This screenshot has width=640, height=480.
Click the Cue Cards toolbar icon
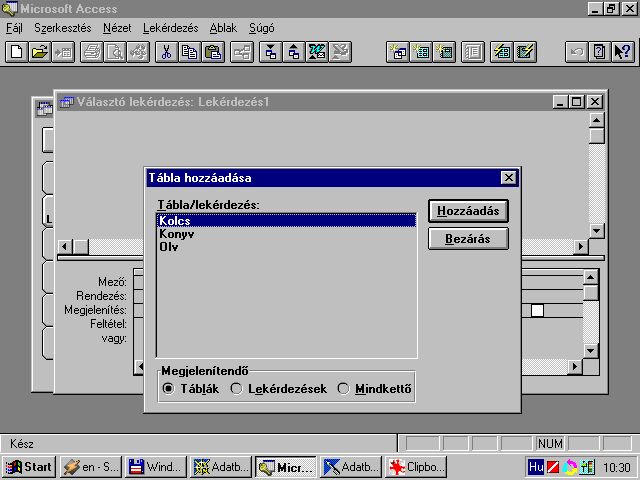click(600, 52)
